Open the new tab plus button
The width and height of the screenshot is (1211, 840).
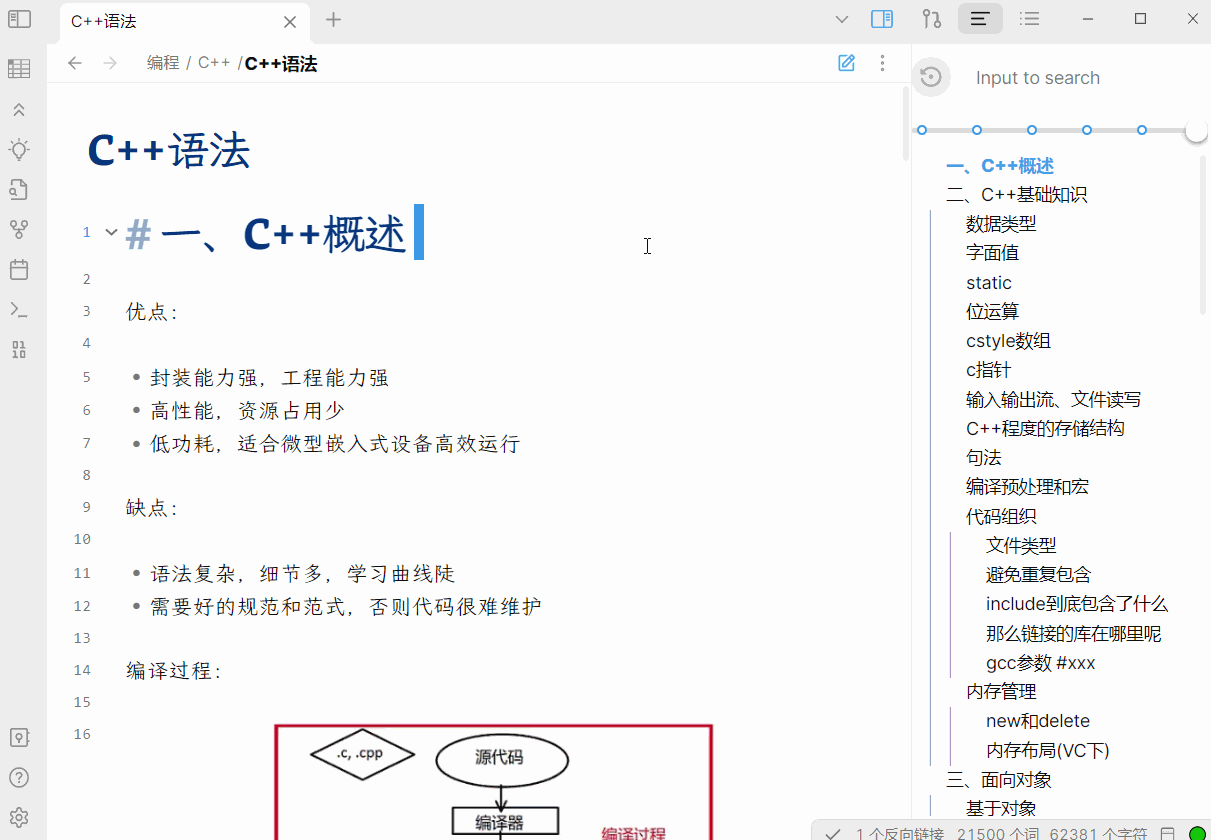[x=334, y=20]
